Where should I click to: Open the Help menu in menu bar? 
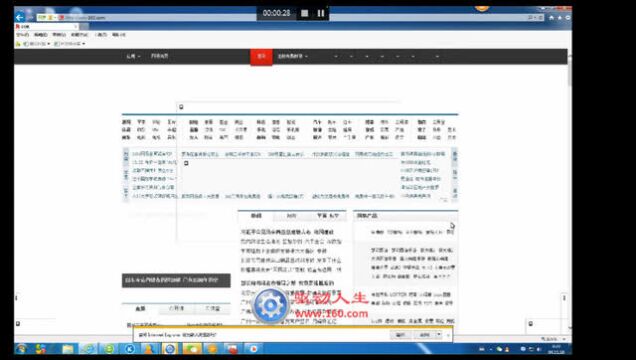pos(119,35)
